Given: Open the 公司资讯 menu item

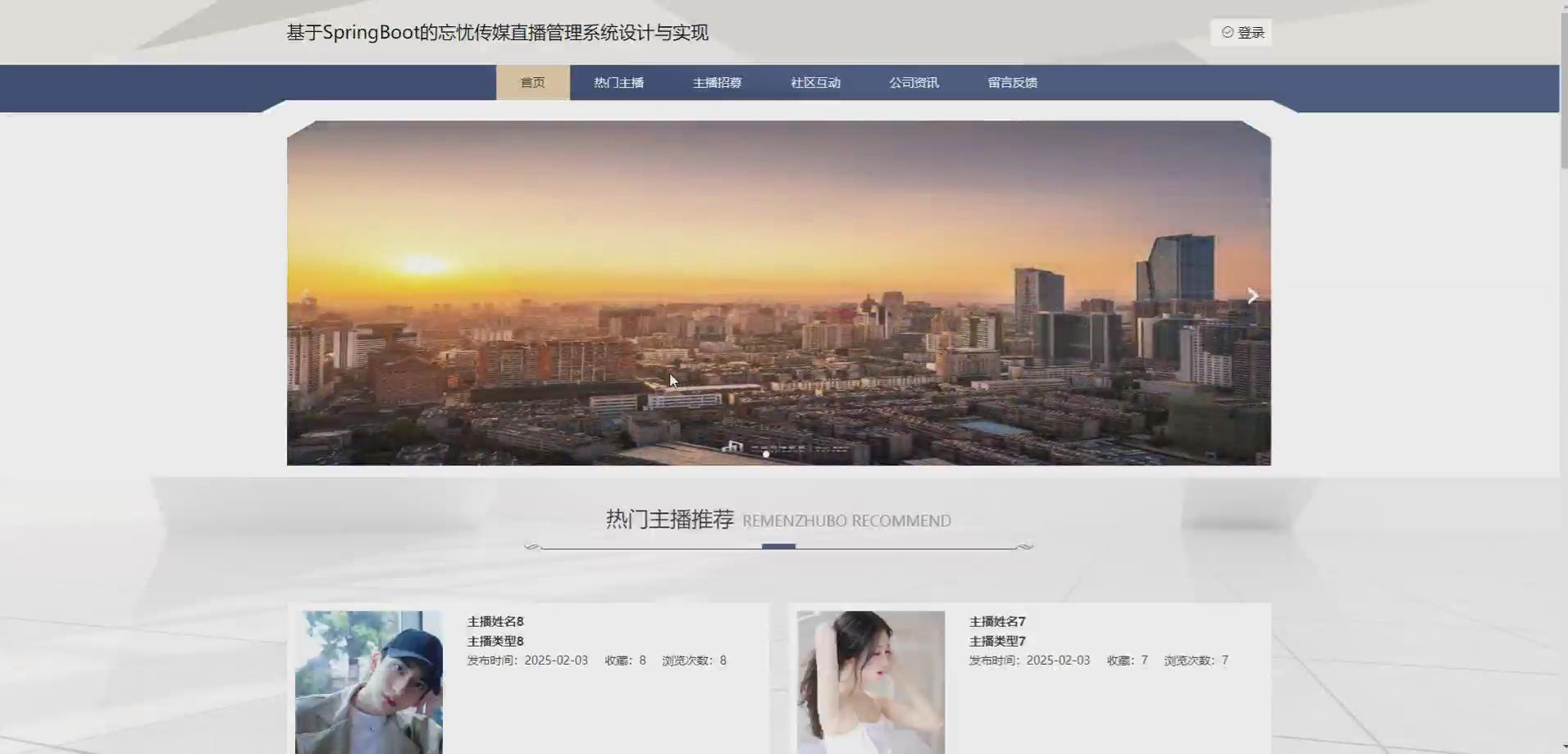Looking at the screenshot, I should 914,83.
